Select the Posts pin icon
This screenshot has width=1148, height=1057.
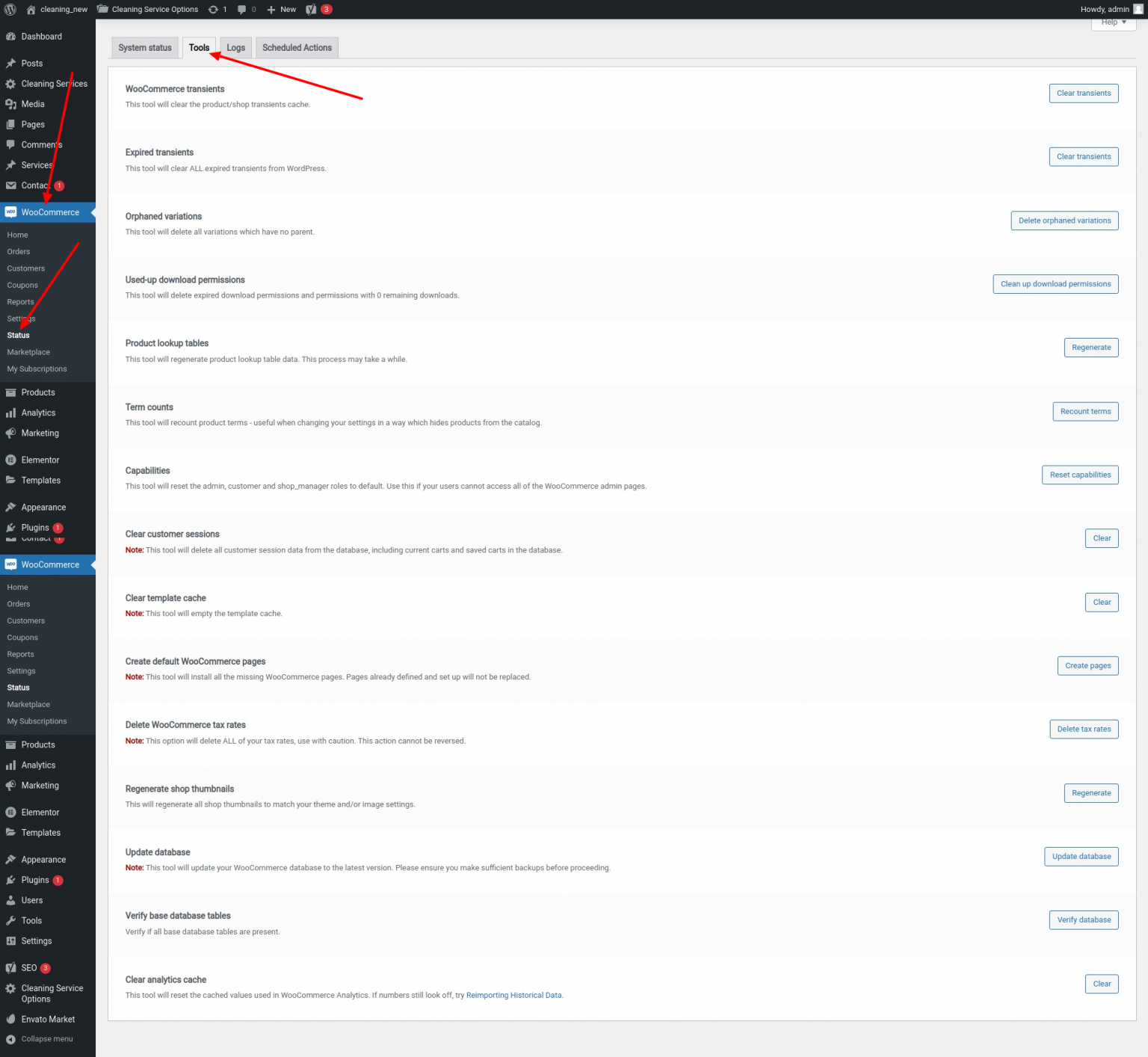click(x=10, y=63)
